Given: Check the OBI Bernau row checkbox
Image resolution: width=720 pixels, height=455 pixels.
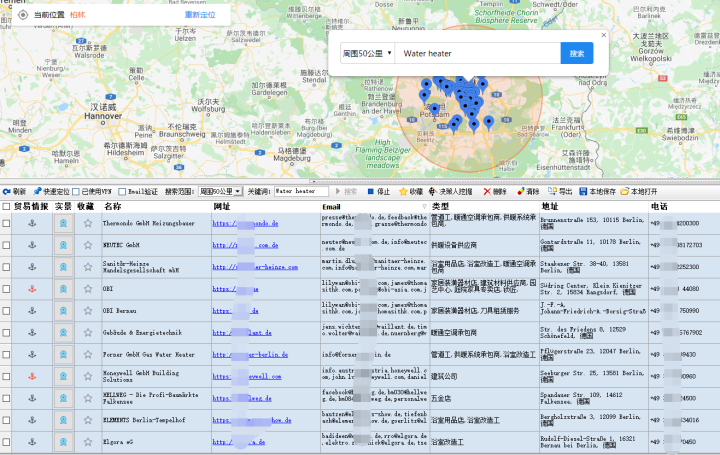Looking at the screenshot, I should click(6, 311).
